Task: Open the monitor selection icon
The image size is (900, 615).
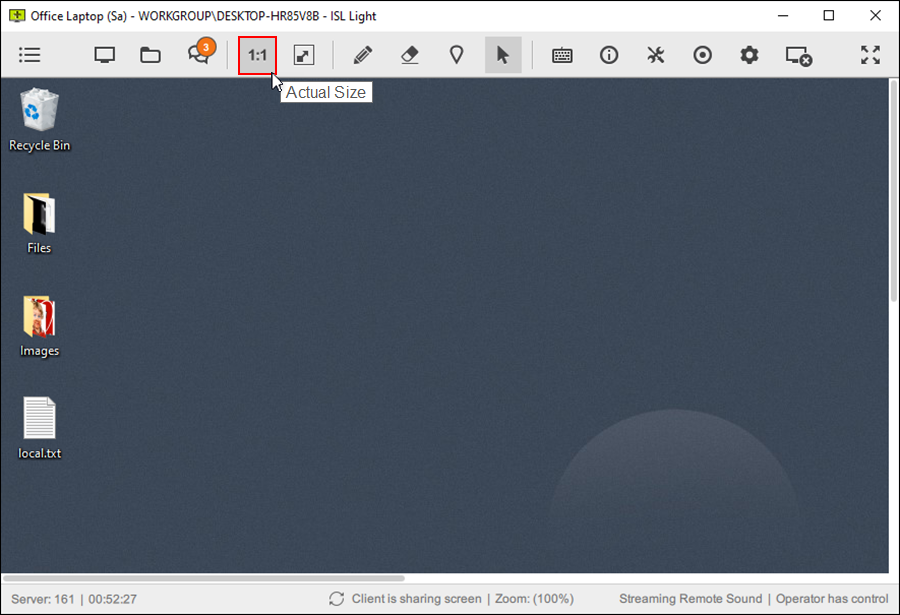Action: (x=103, y=55)
